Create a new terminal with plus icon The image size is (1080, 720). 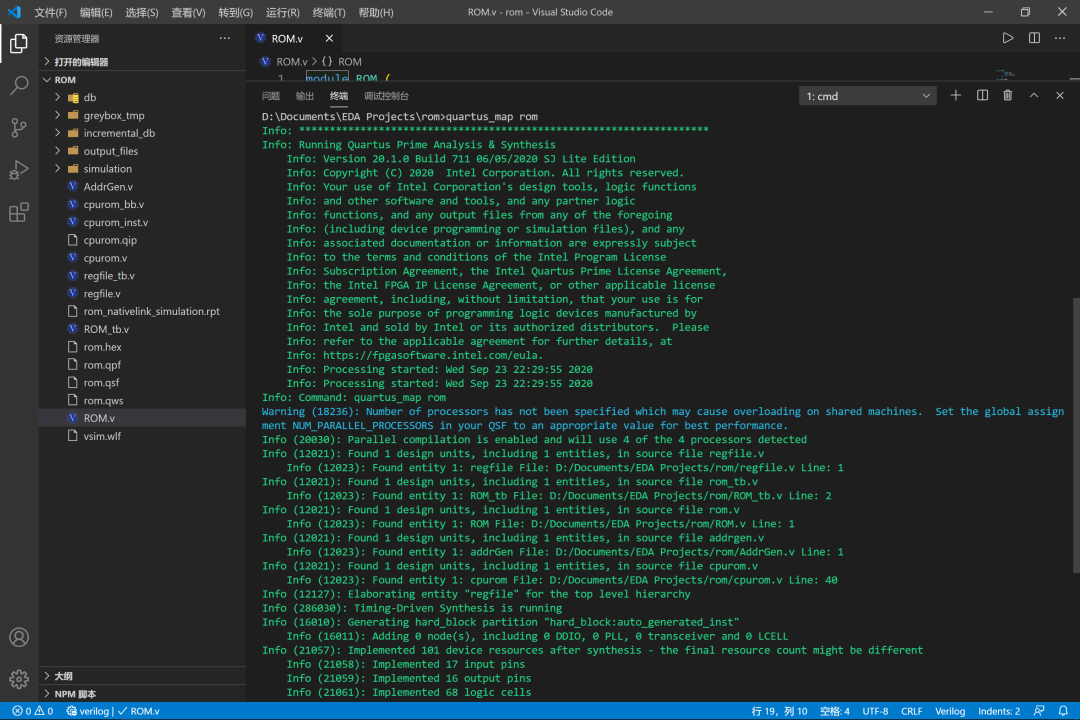click(955, 96)
